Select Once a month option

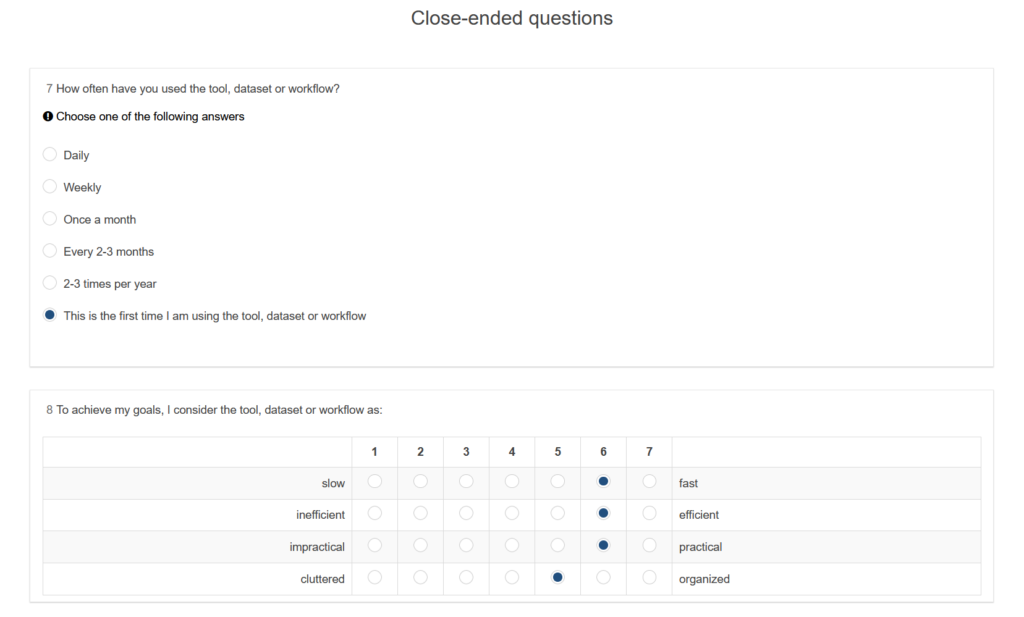[50, 219]
